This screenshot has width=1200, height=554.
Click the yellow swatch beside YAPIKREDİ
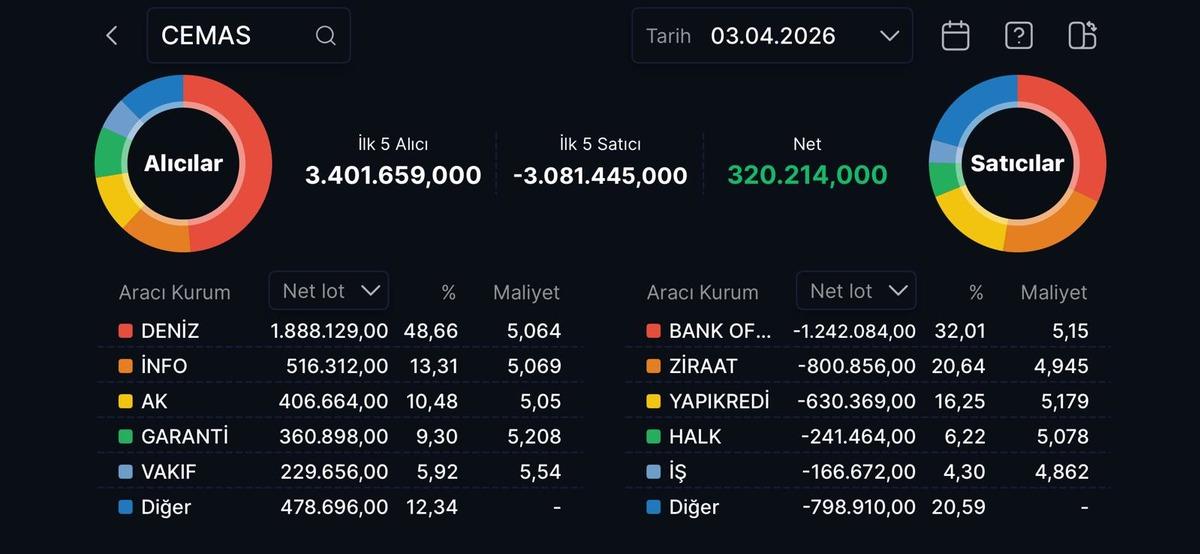[x=654, y=402]
